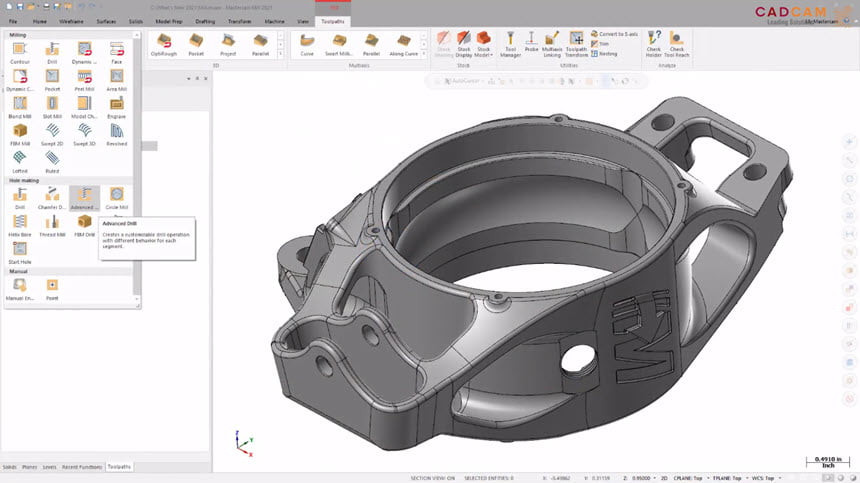
Task: Open the Drafting ribbon tab
Action: click(x=205, y=21)
